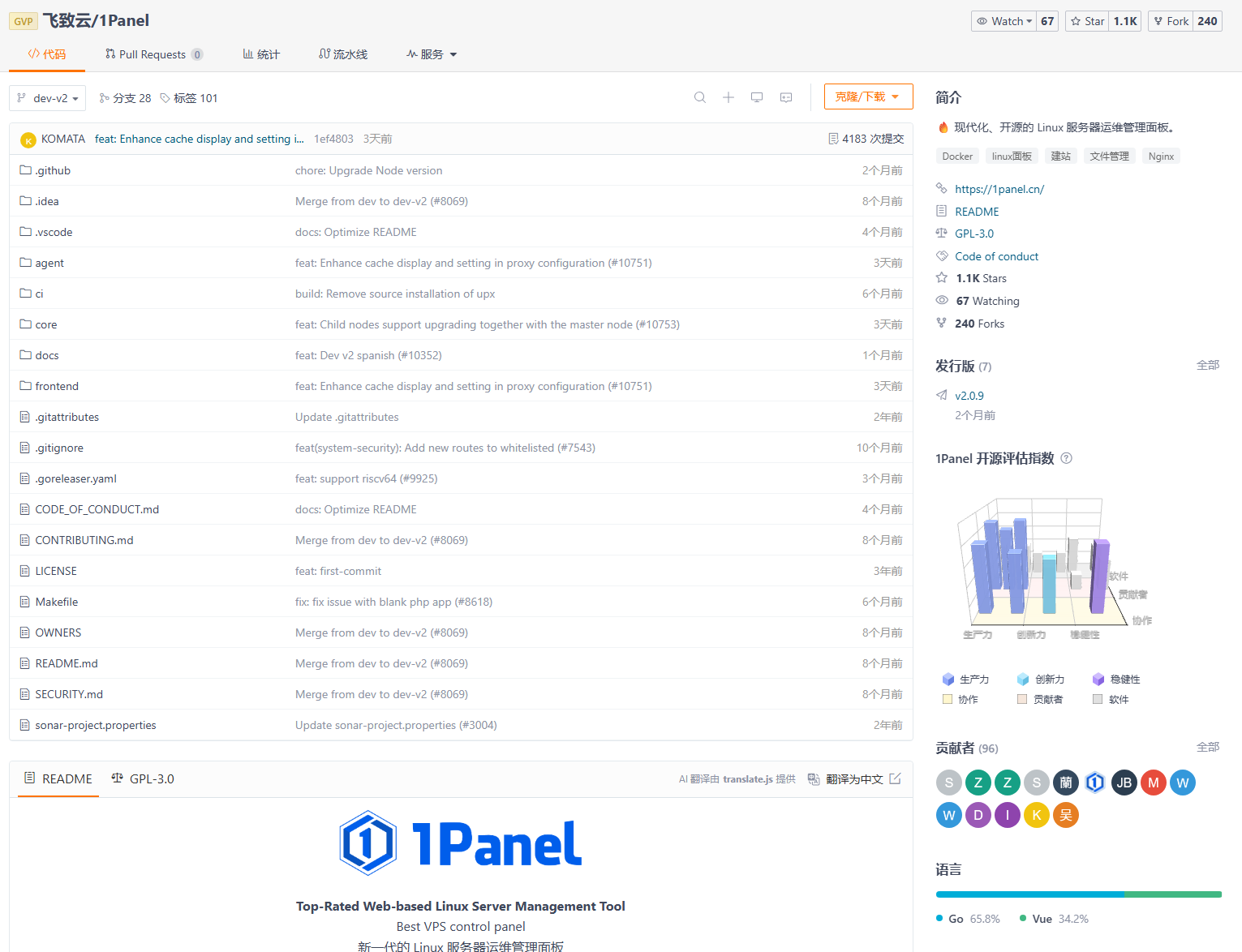This screenshot has height=952, width=1242.
Task: Click the GVP badge icon
Action: tap(24, 21)
